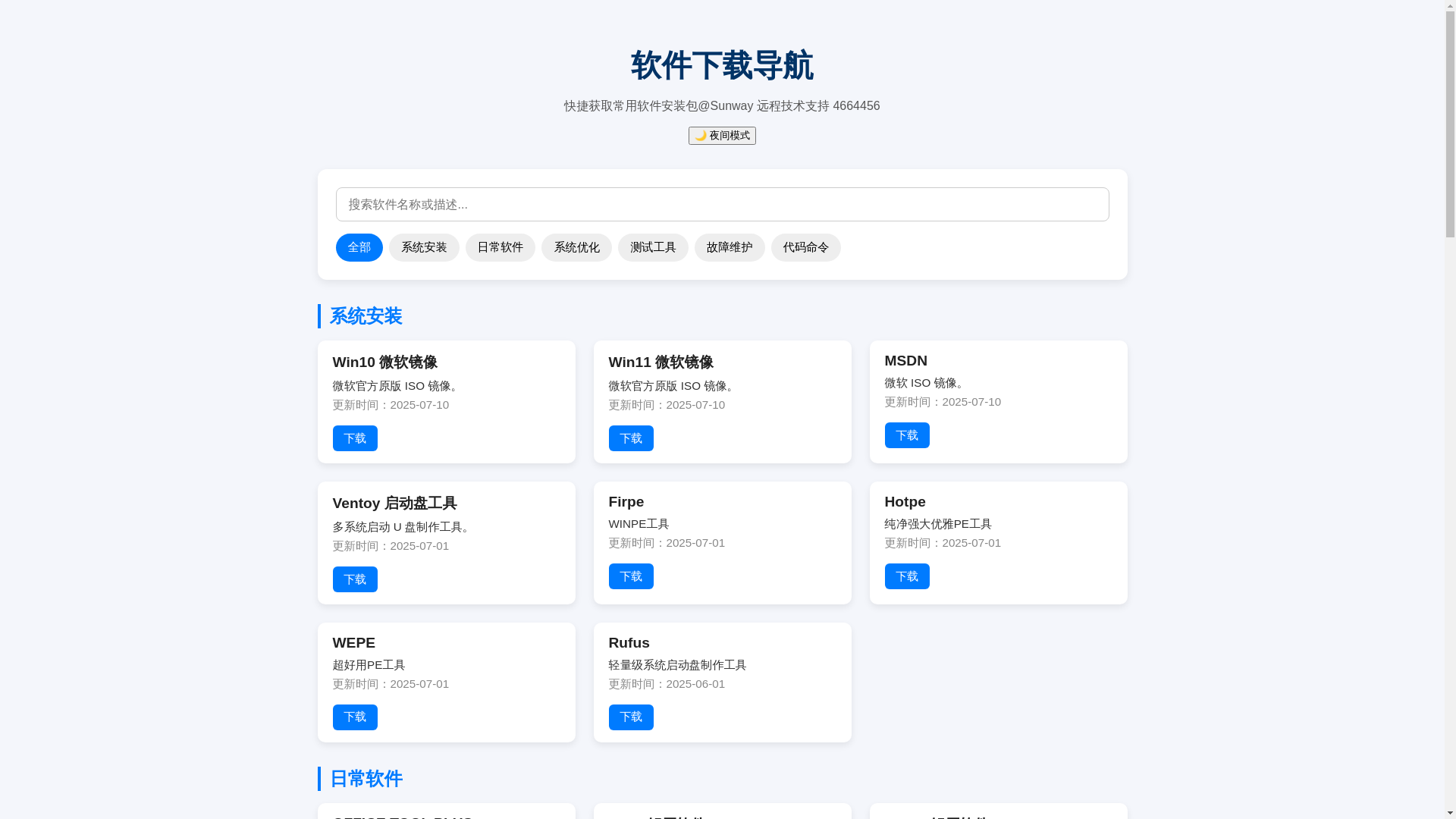
Task: Click the Win10 微软镜像 card title
Action: pos(385,362)
